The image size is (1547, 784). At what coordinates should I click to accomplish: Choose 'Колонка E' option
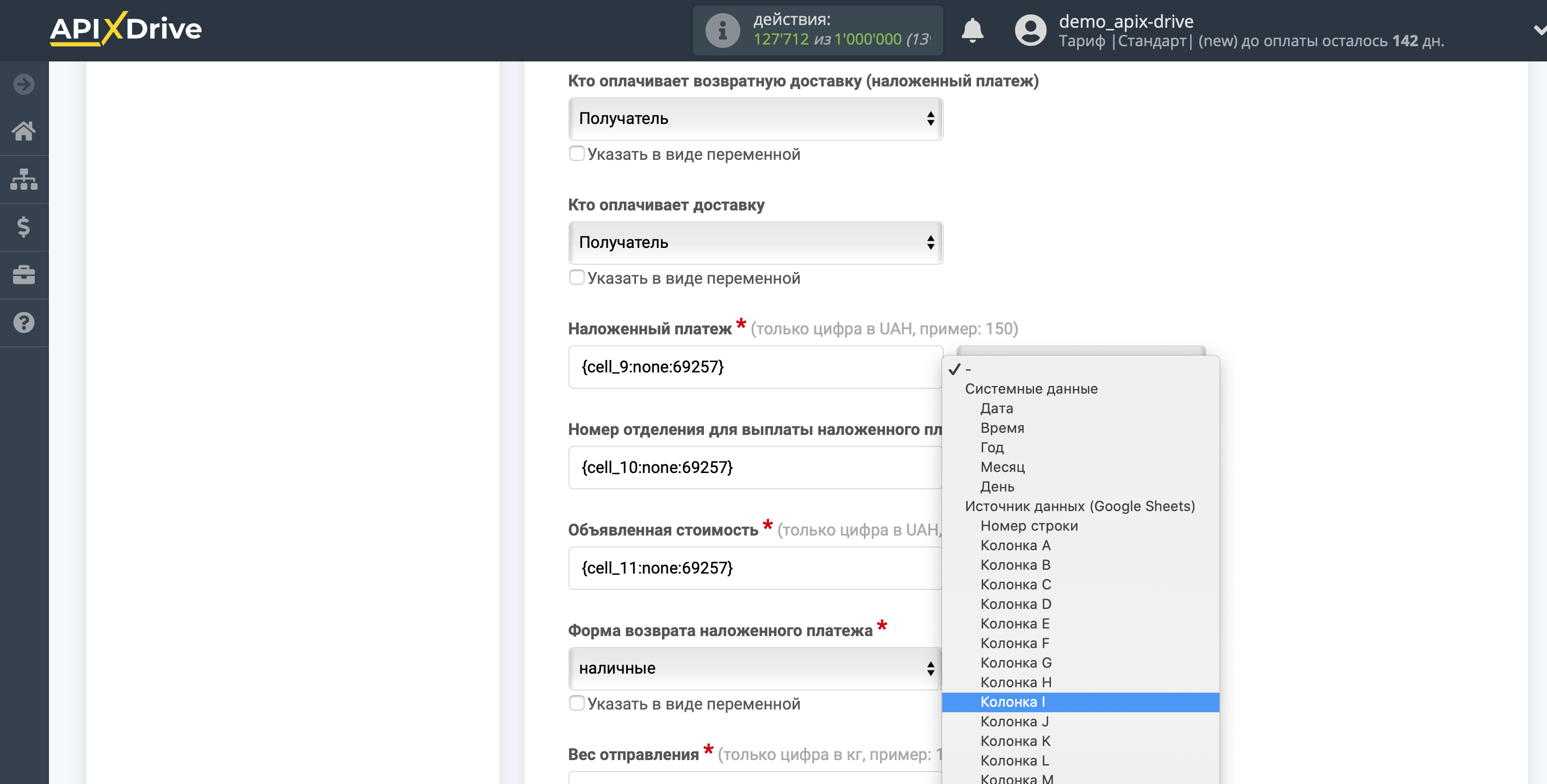(x=1080, y=624)
